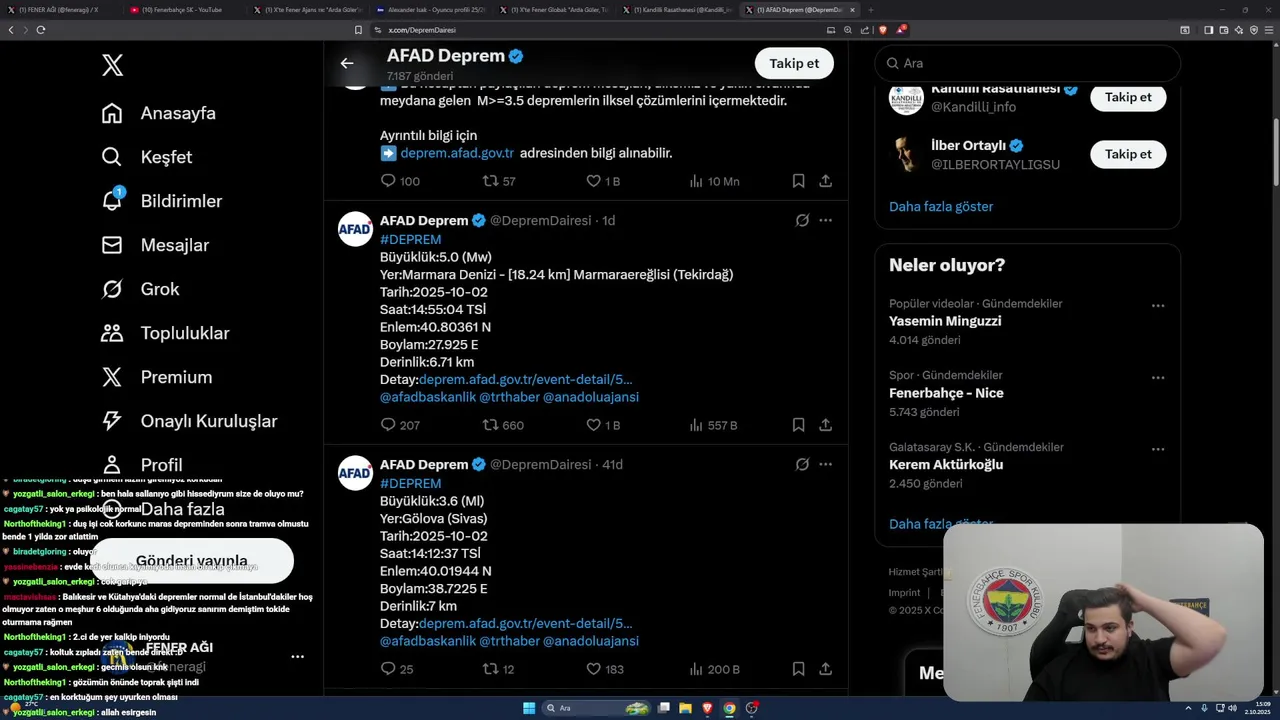Open Keşfet search page
The height and width of the screenshot is (720, 1280).
pos(147,157)
